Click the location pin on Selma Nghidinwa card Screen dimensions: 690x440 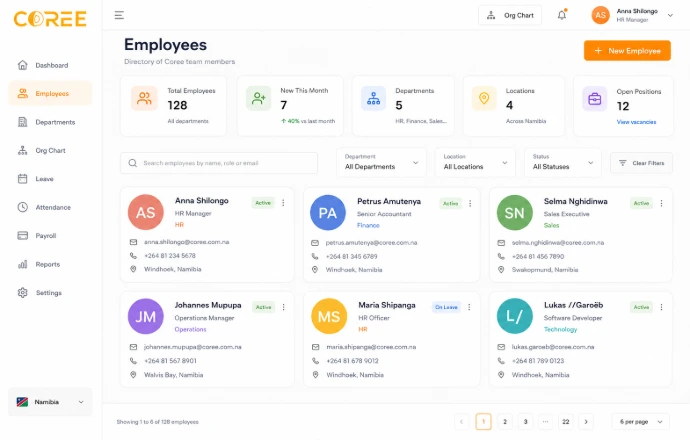pyautogui.click(x=501, y=270)
